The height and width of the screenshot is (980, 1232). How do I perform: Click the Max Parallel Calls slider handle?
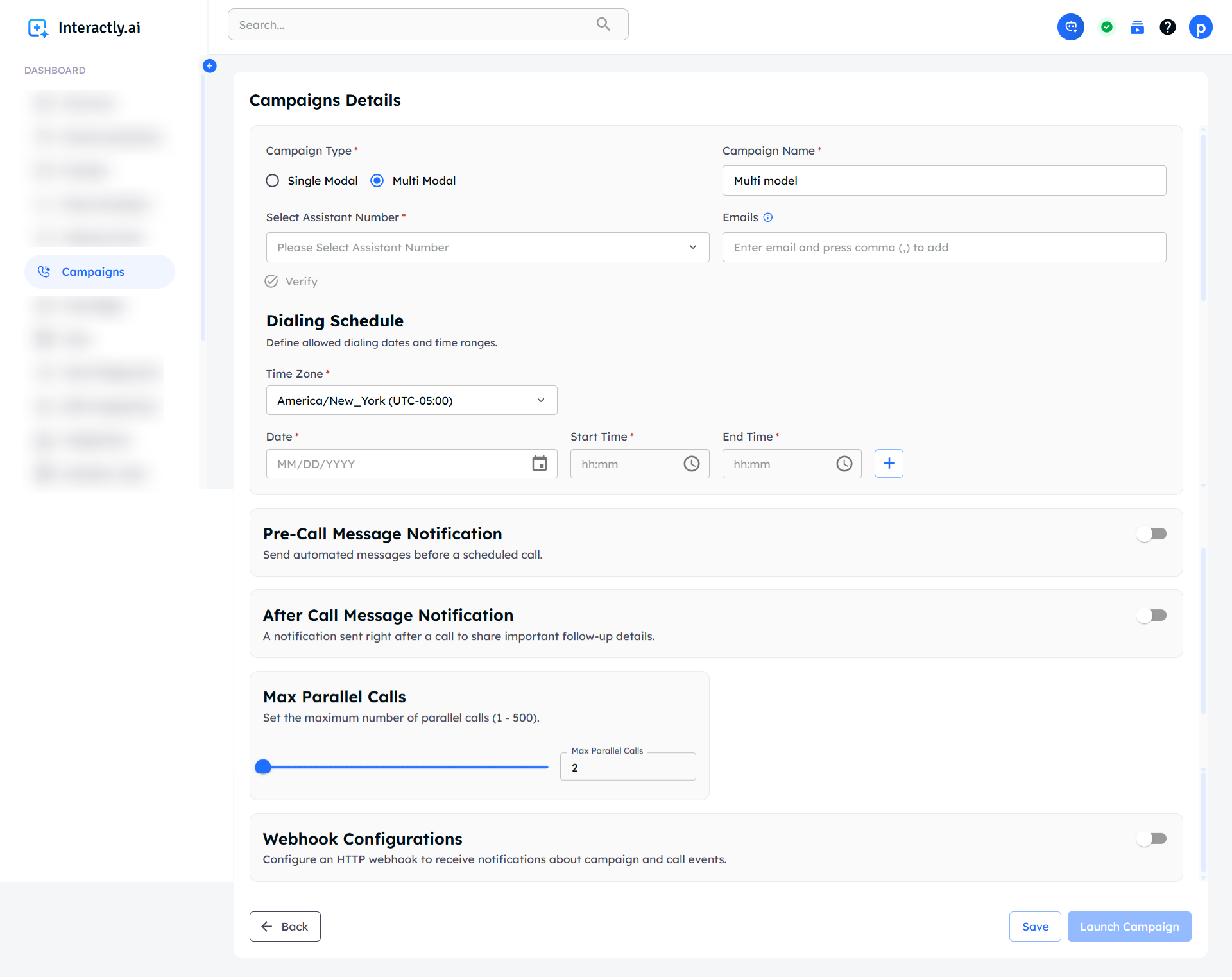coord(263,767)
